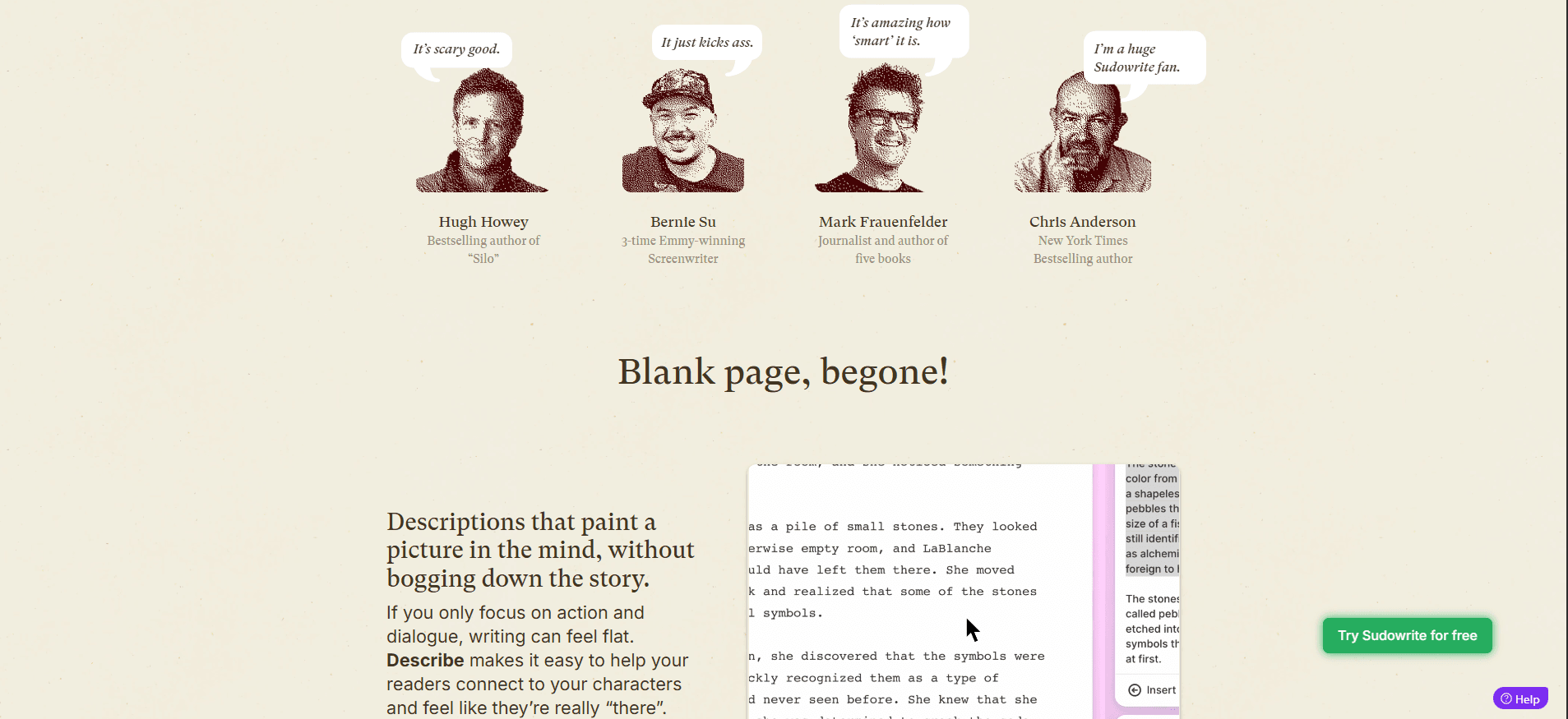Click the "Blank page, begone!" heading

(x=783, y=372)
